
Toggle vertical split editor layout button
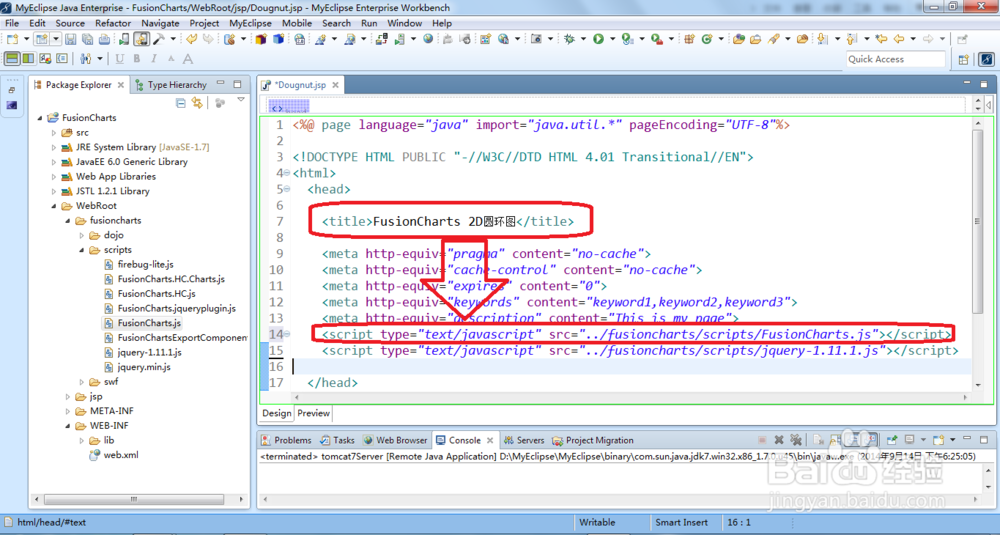(28, 59)
